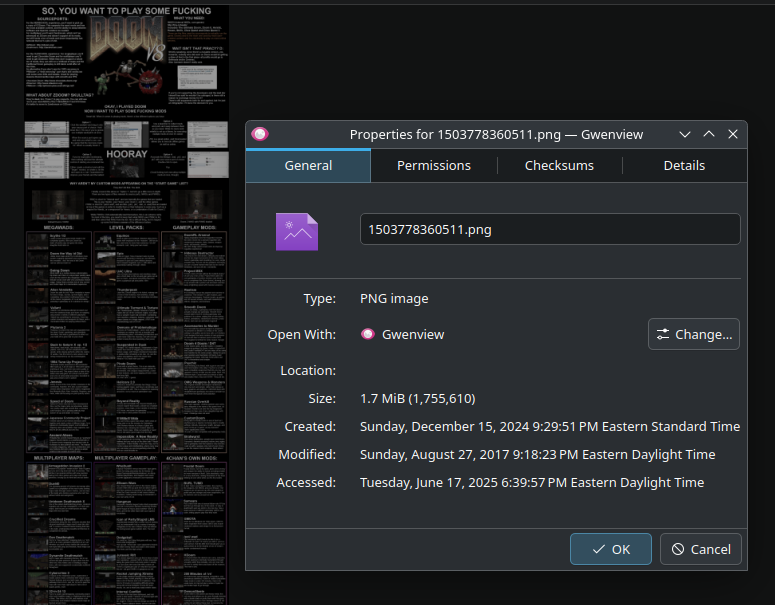Click the Modified date Sunday, August 27, 2017
This screenshot has height=605, width=775.
(x=537, y=454)
